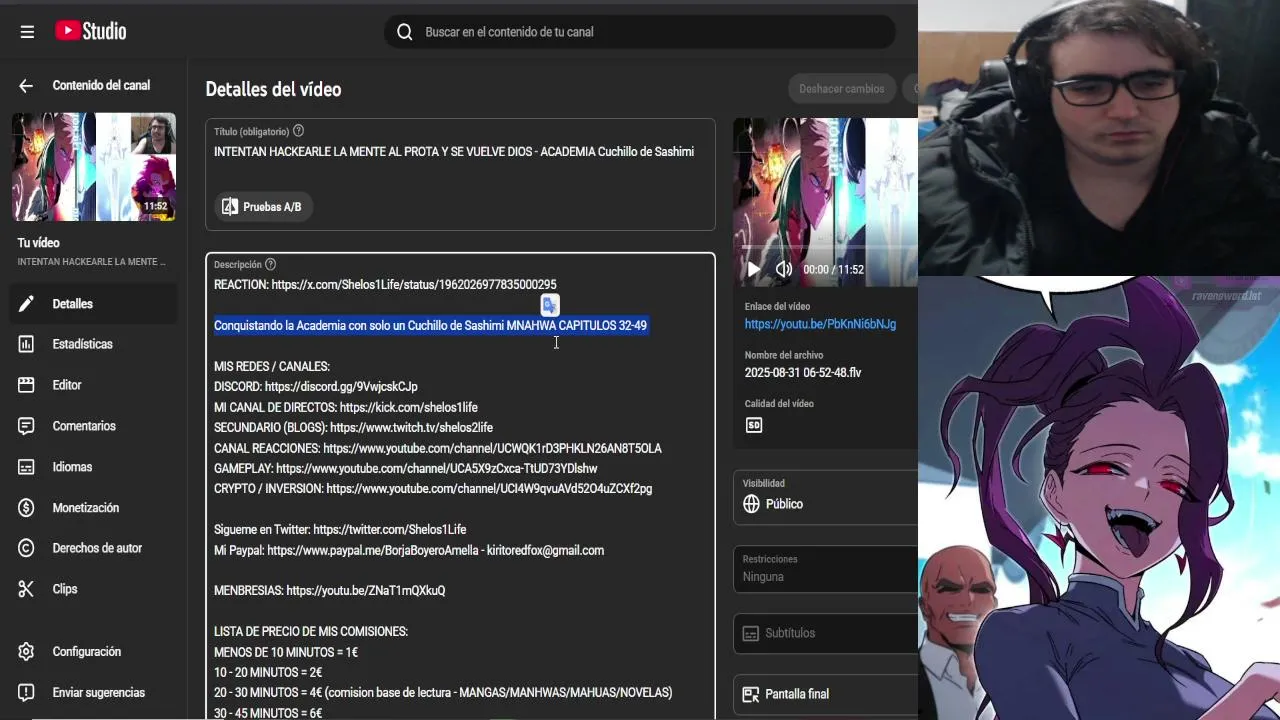
Task: Open the Idiomas section
Action: [93, 467]
